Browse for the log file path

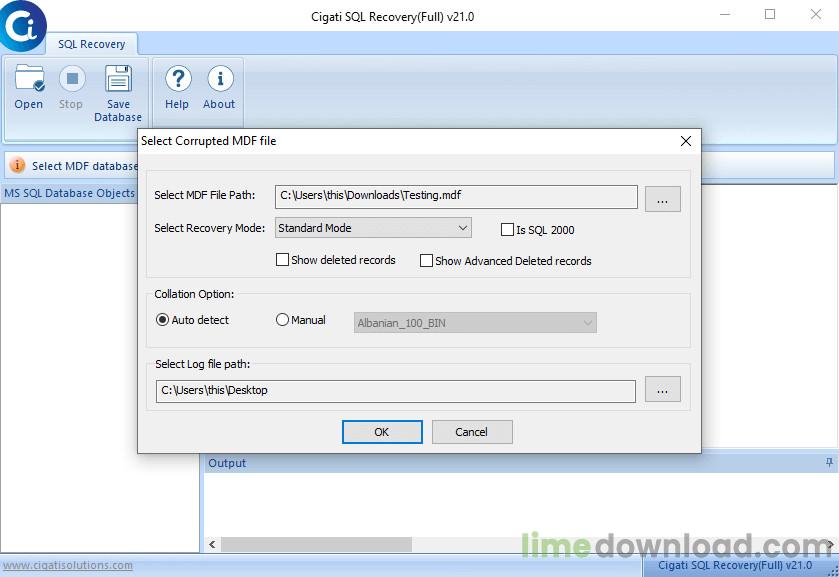pyautogui.click(x=662, y=389)
